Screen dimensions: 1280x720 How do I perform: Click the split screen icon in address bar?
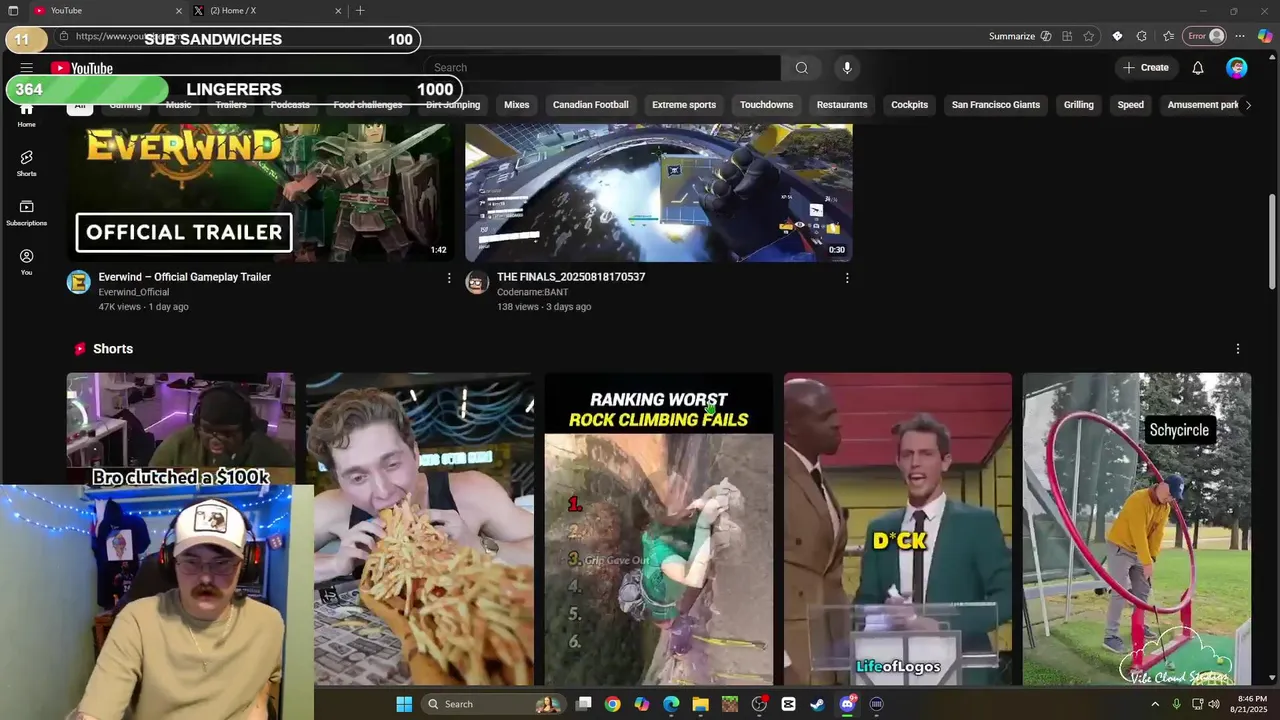pyautogui.click(x=1067, y=36)
